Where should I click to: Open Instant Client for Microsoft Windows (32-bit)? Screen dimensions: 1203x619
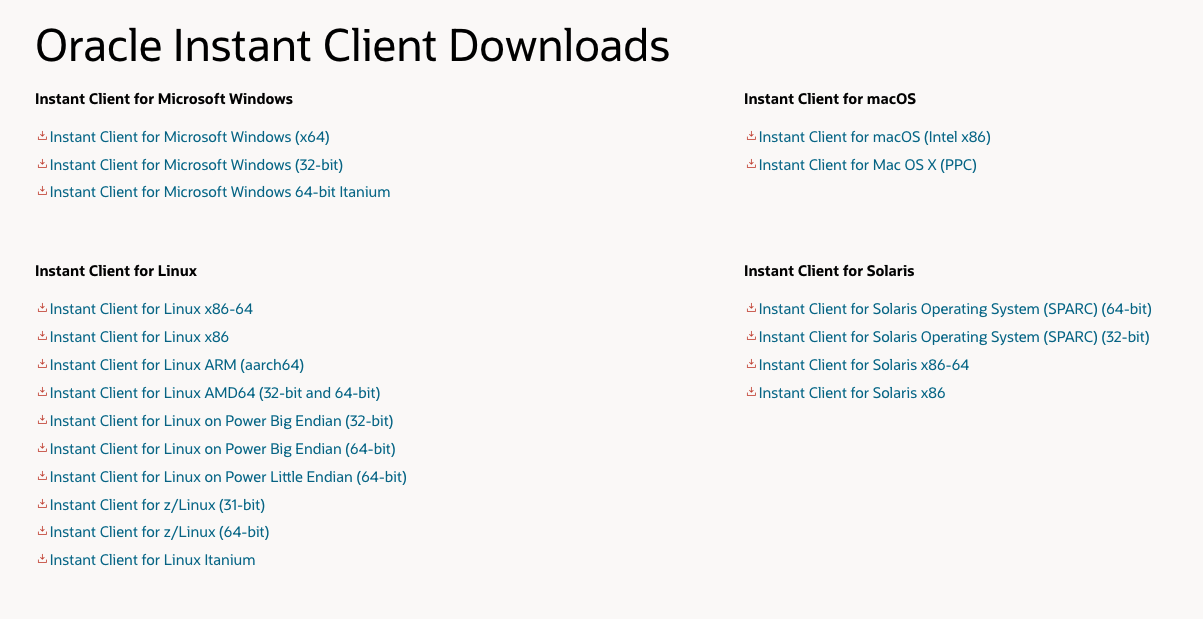point(196,165)
